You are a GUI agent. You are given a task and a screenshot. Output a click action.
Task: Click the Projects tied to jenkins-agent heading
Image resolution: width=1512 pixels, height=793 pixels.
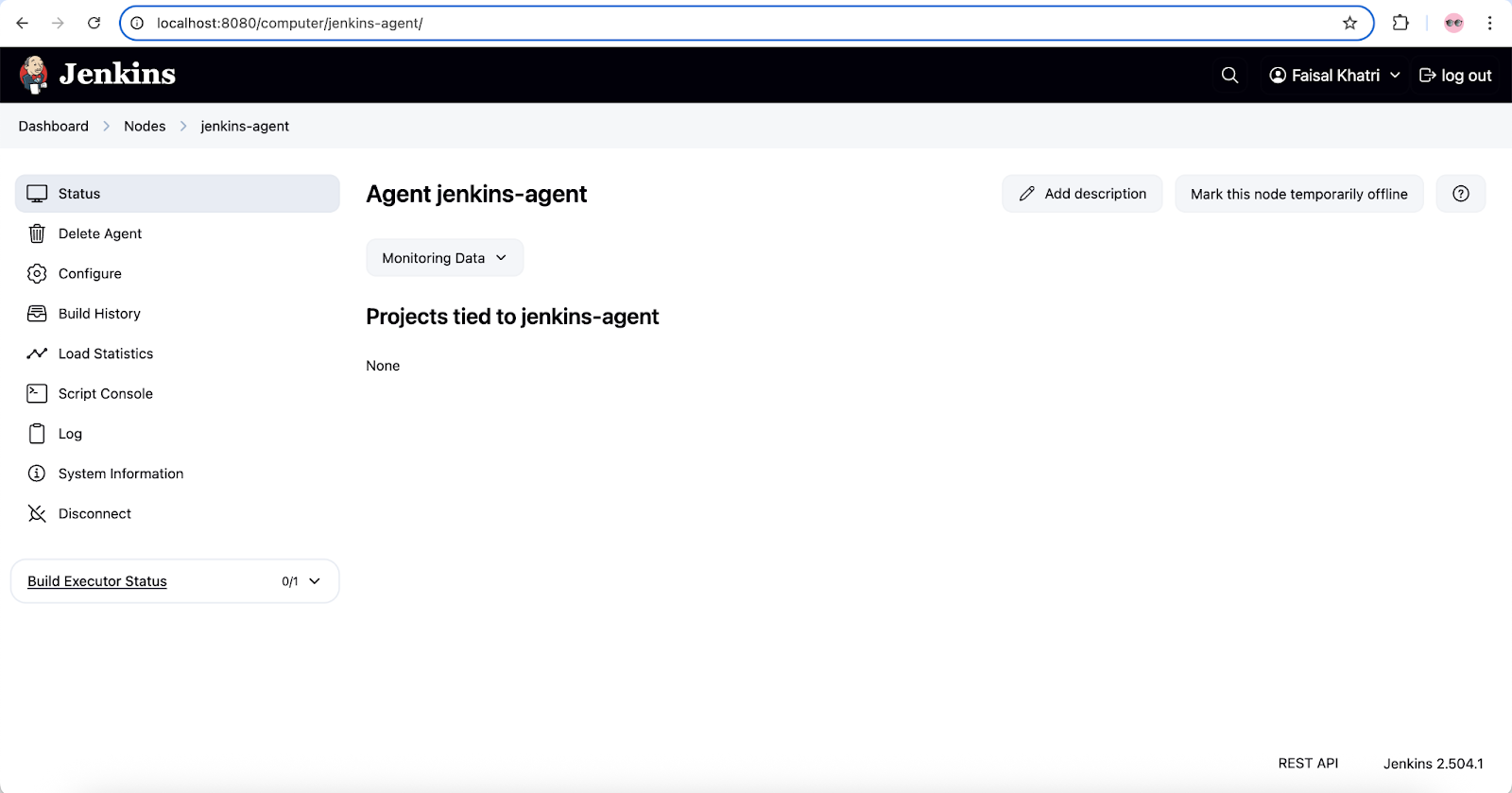point(512,317)
